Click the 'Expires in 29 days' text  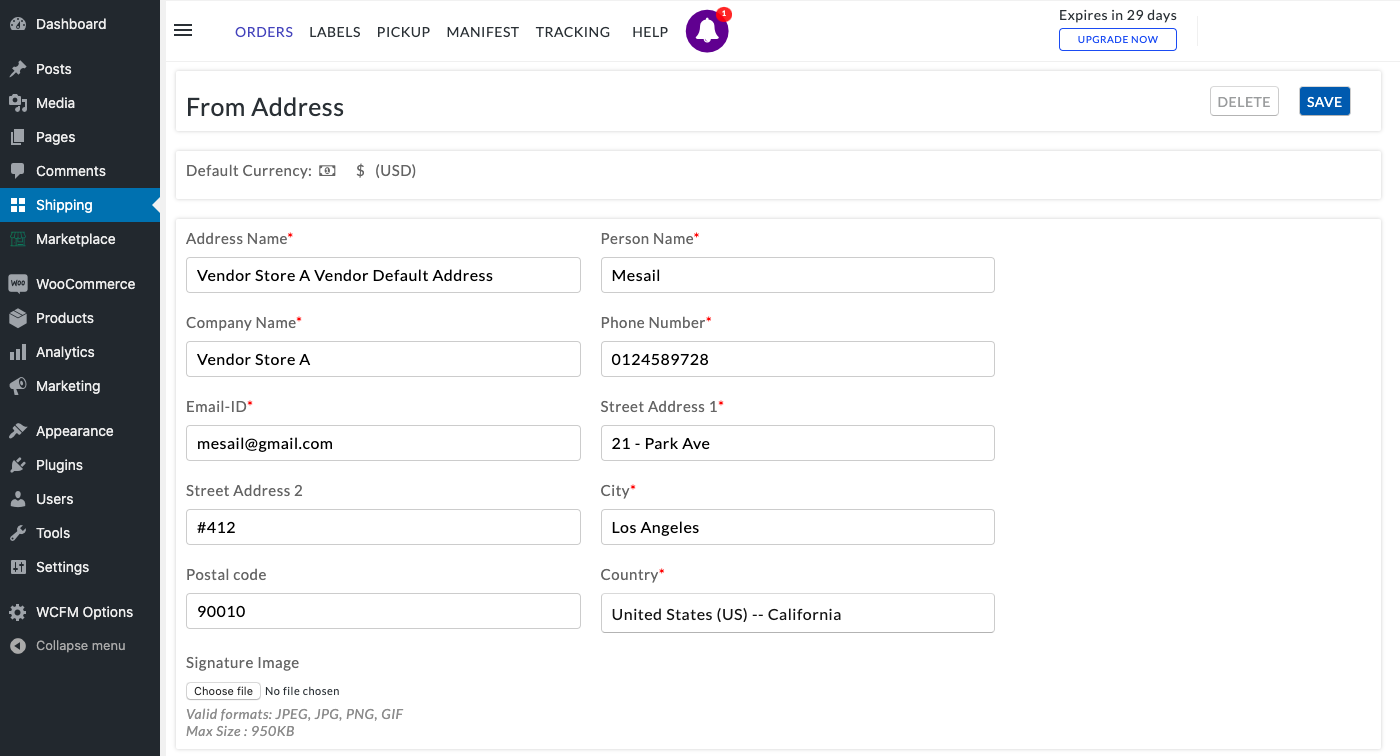[1118, 15]
